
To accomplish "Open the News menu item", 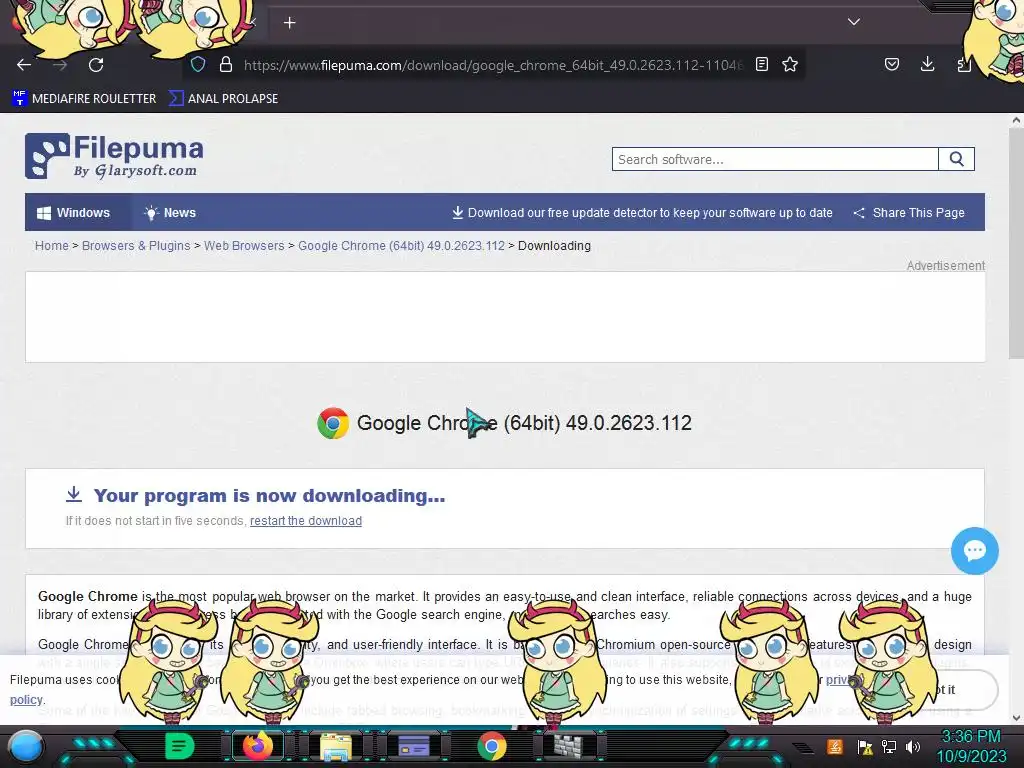I will (x=170, y=213).
